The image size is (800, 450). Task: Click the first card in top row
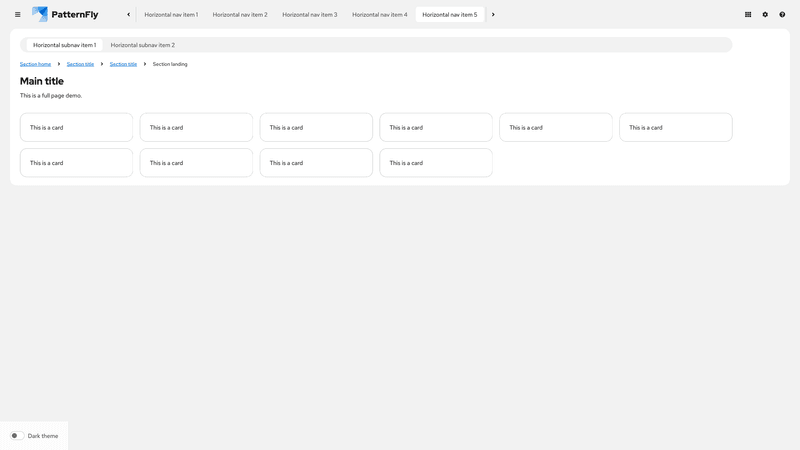coord(76,127)
